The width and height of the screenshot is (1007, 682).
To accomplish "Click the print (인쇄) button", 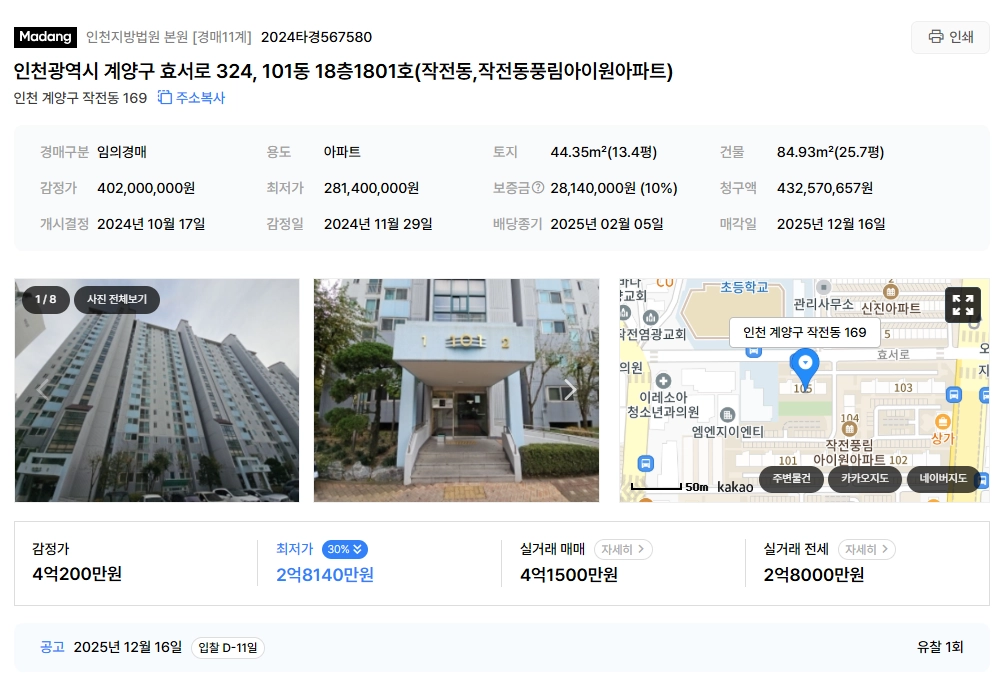I will 950,37.
